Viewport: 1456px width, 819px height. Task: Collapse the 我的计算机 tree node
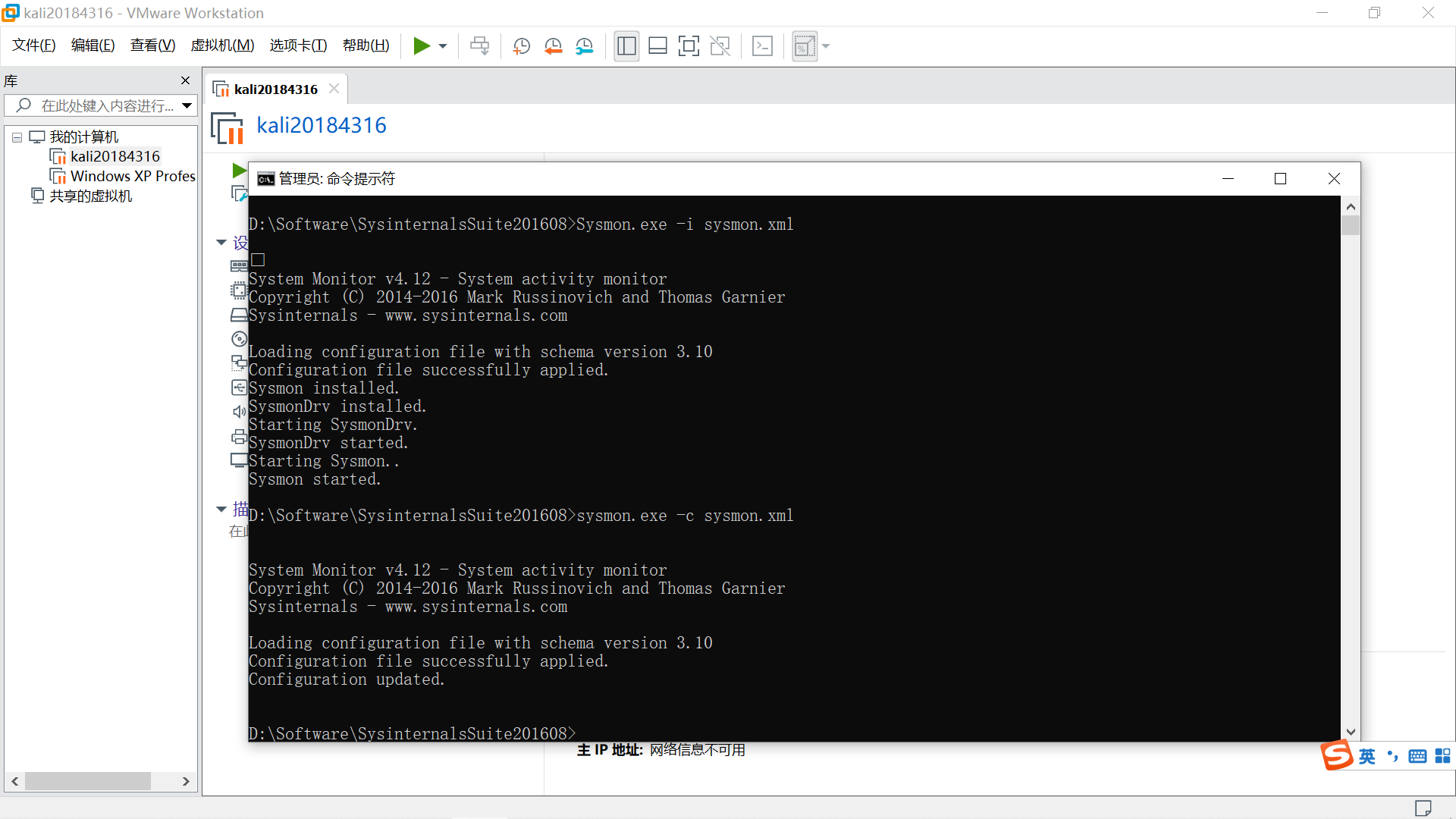click(x=17, y=137)
